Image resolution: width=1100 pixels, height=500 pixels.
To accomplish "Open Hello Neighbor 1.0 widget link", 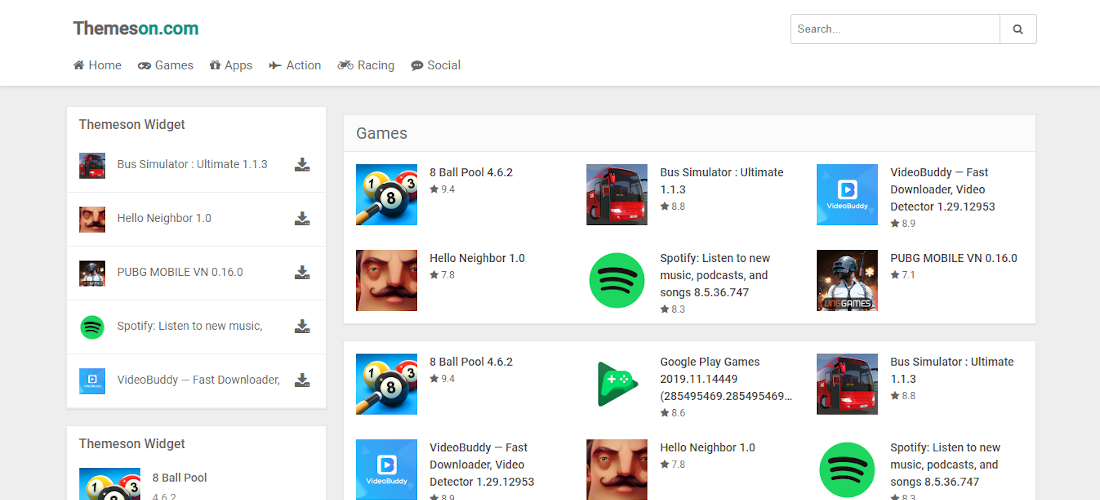I will (164, 218).
